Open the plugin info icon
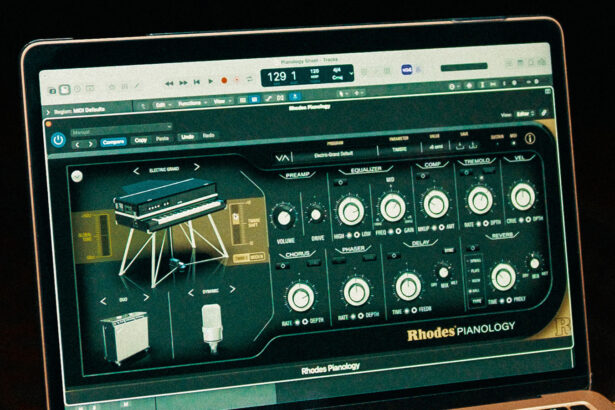The image size is (615, 410). (x=530, y=138)
